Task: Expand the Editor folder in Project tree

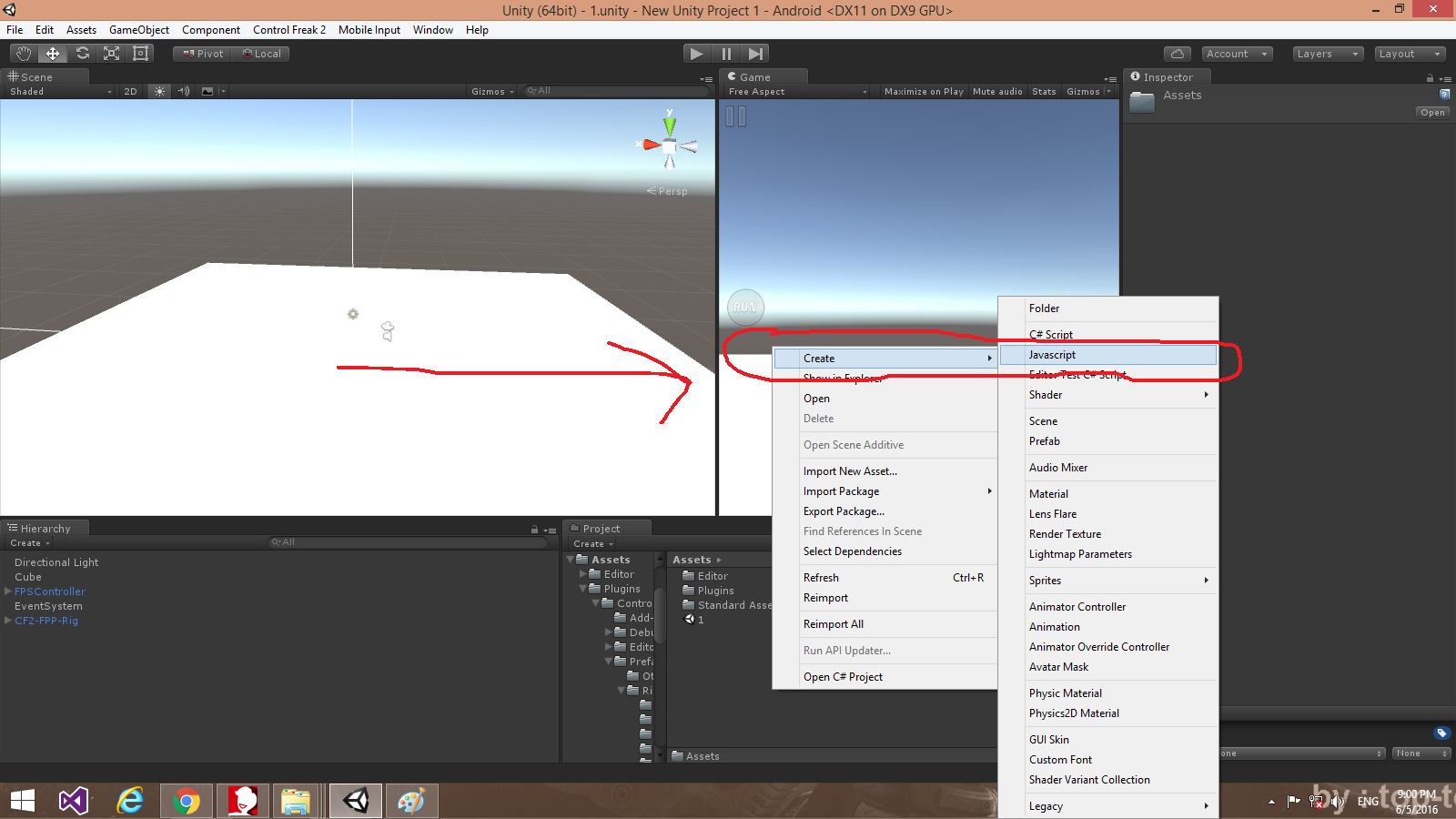Action: click(x=583, y=574)
